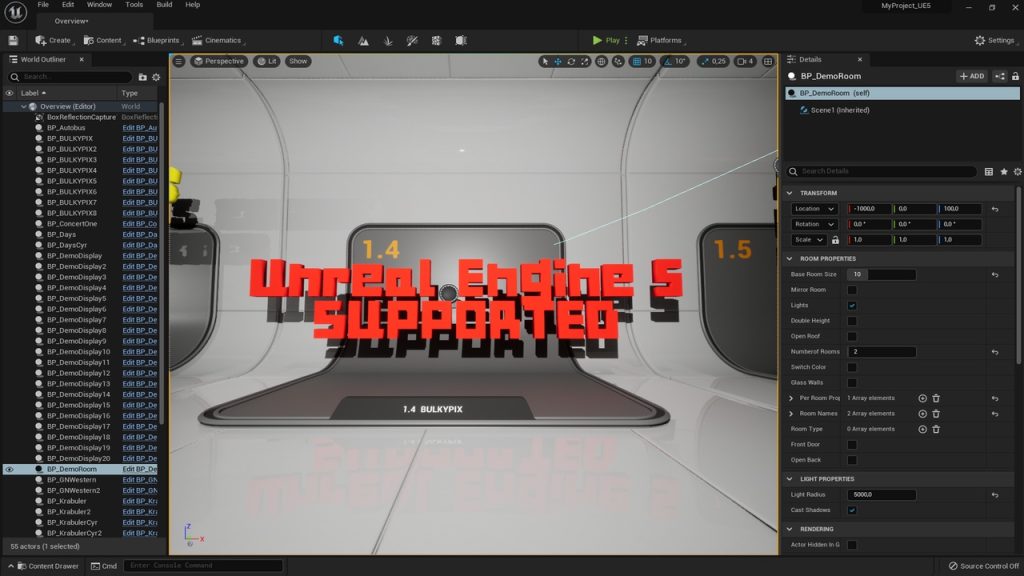Click the scale lock icon in Transform
This screenshot has height=576, width=1024.
click(x=835, y=240)
